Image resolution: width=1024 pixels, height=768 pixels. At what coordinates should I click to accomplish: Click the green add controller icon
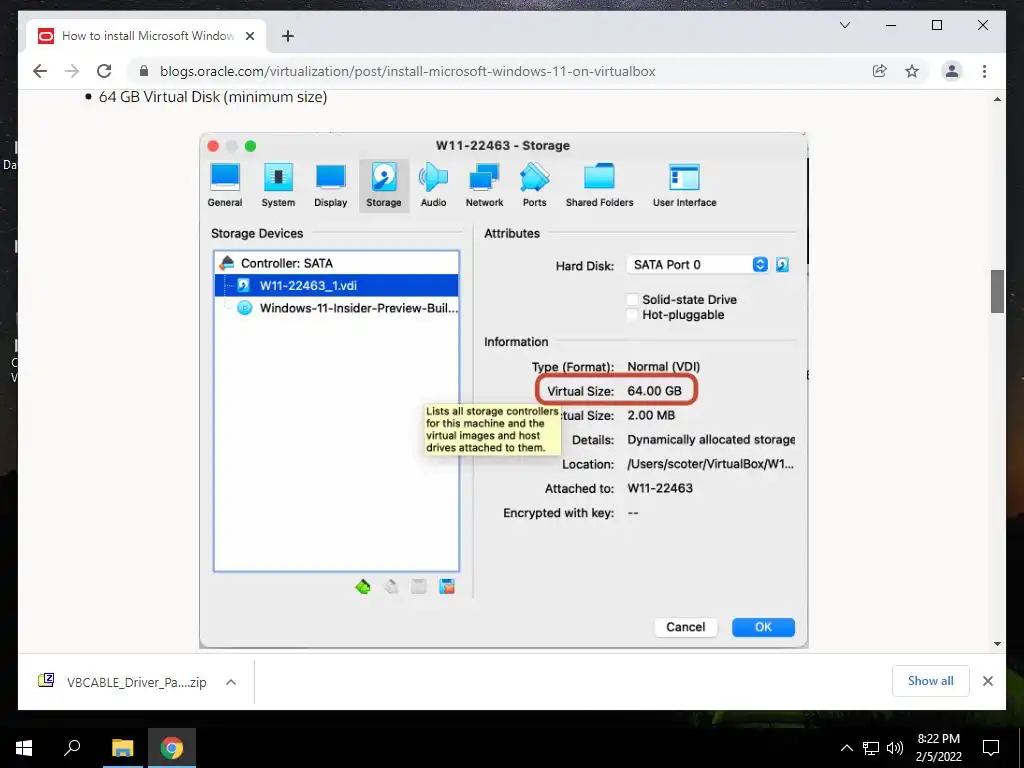(x=363, y=586)
